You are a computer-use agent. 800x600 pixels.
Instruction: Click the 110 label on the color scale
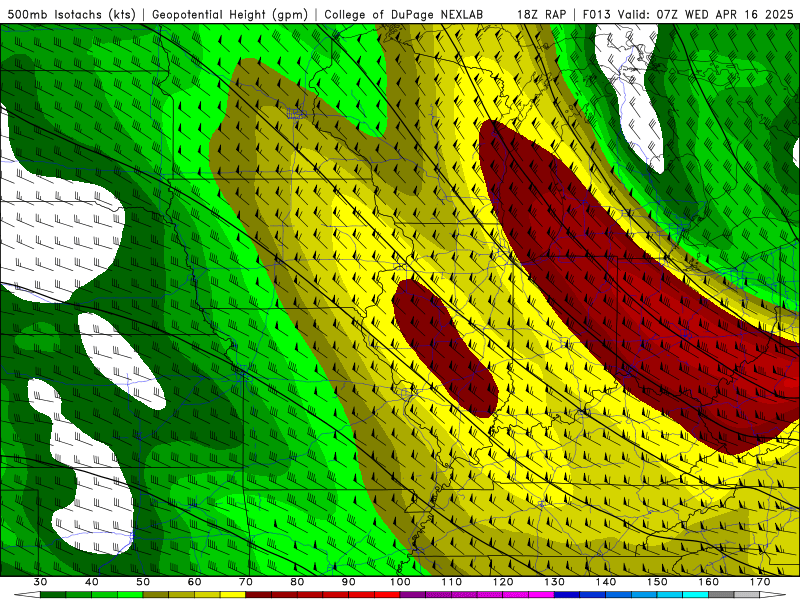[452, 582]
